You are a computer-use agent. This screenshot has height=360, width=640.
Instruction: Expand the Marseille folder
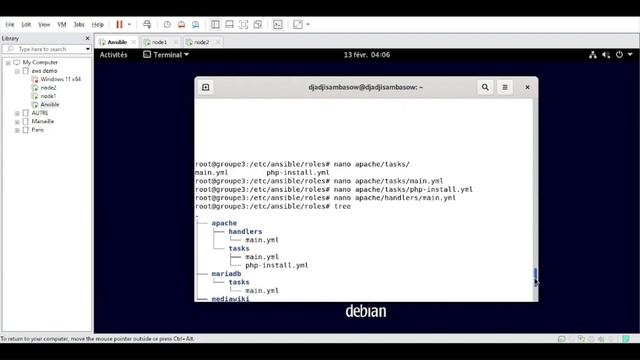click(x=17, y=122)
